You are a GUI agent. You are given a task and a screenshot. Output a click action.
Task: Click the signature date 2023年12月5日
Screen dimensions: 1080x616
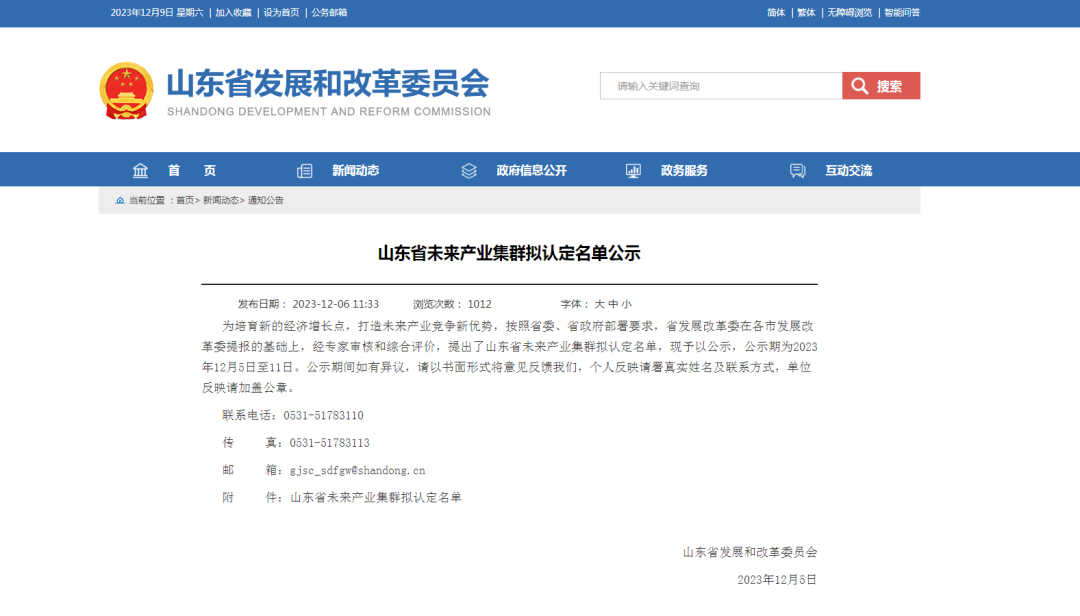click(777, 580)
